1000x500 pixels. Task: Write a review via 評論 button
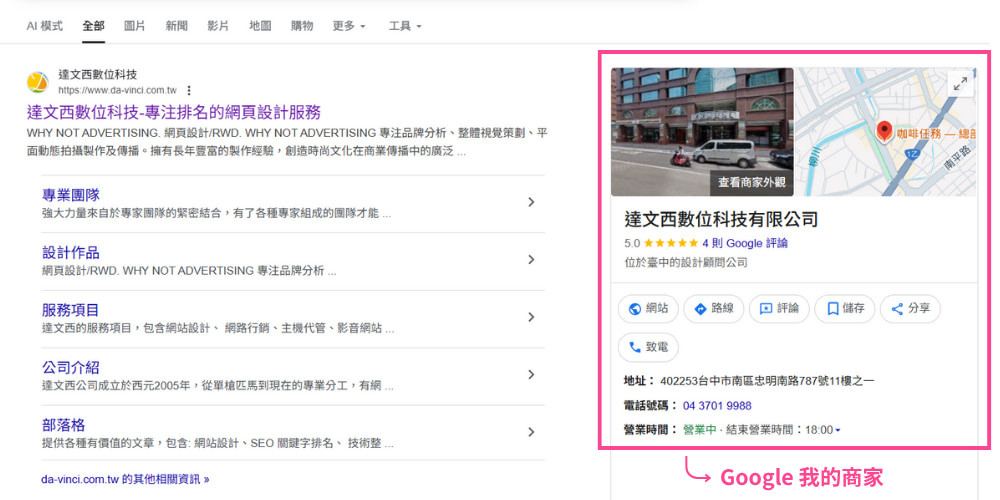[779, 309]
